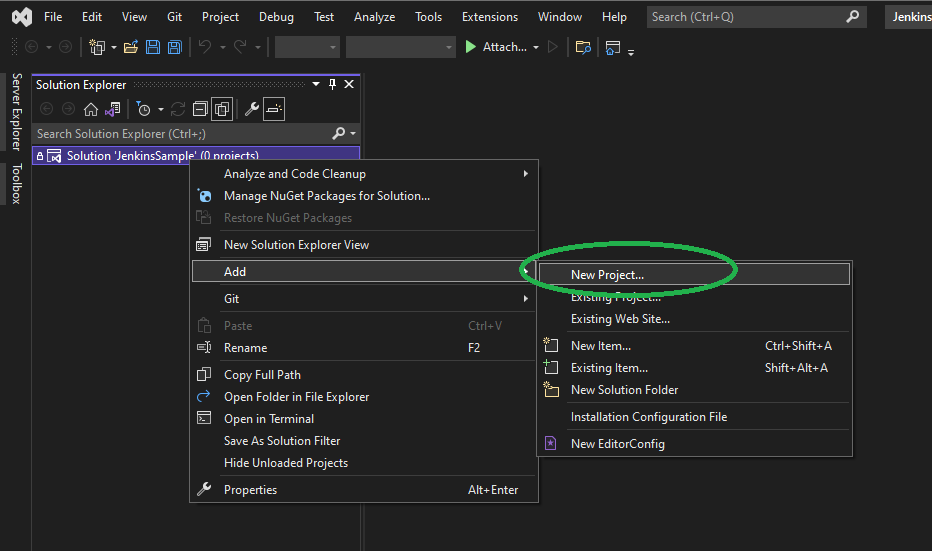Click the magnifier in the top search box
This screenshot has height=551, width=932.
point(852,17)
